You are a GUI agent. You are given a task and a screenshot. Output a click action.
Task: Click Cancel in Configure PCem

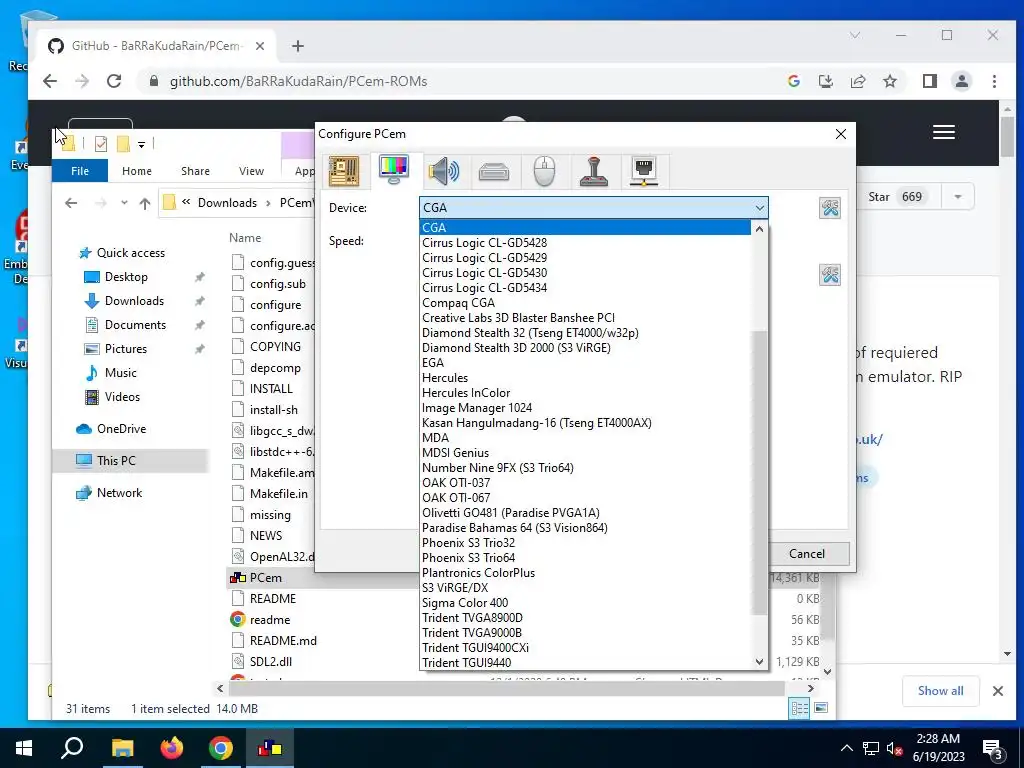pyautogui.click(x=807, y=554)
